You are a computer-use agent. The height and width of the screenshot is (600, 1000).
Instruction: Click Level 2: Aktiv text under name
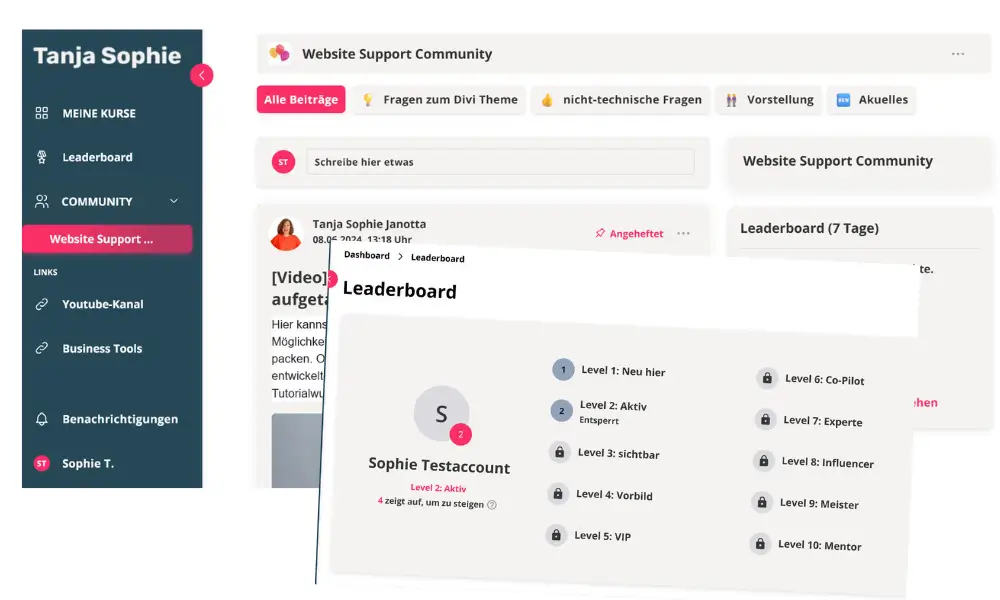tap(438, 488)
